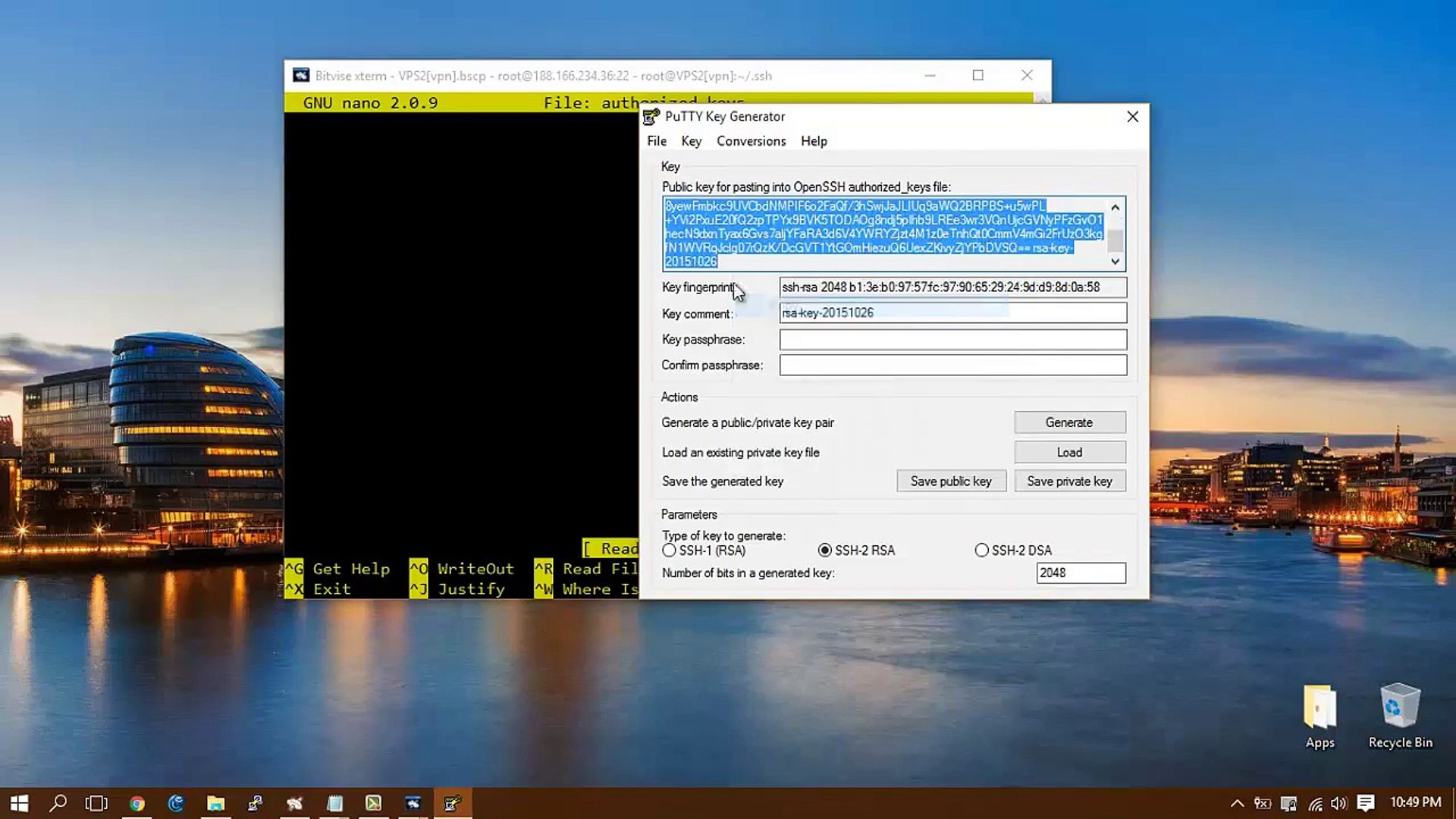Image resolution: width=1456 pixels, height=819 pixels.
Task: Open the Windows Start menu
Action: pyautogui.click(x=18, y=802)
